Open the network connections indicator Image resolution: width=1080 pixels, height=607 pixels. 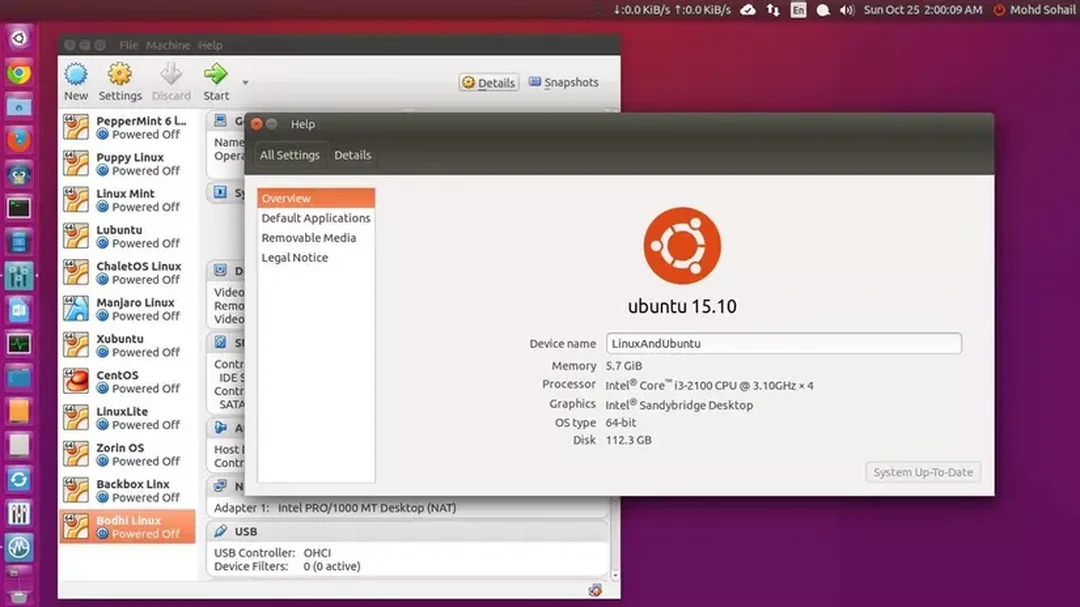773,10
